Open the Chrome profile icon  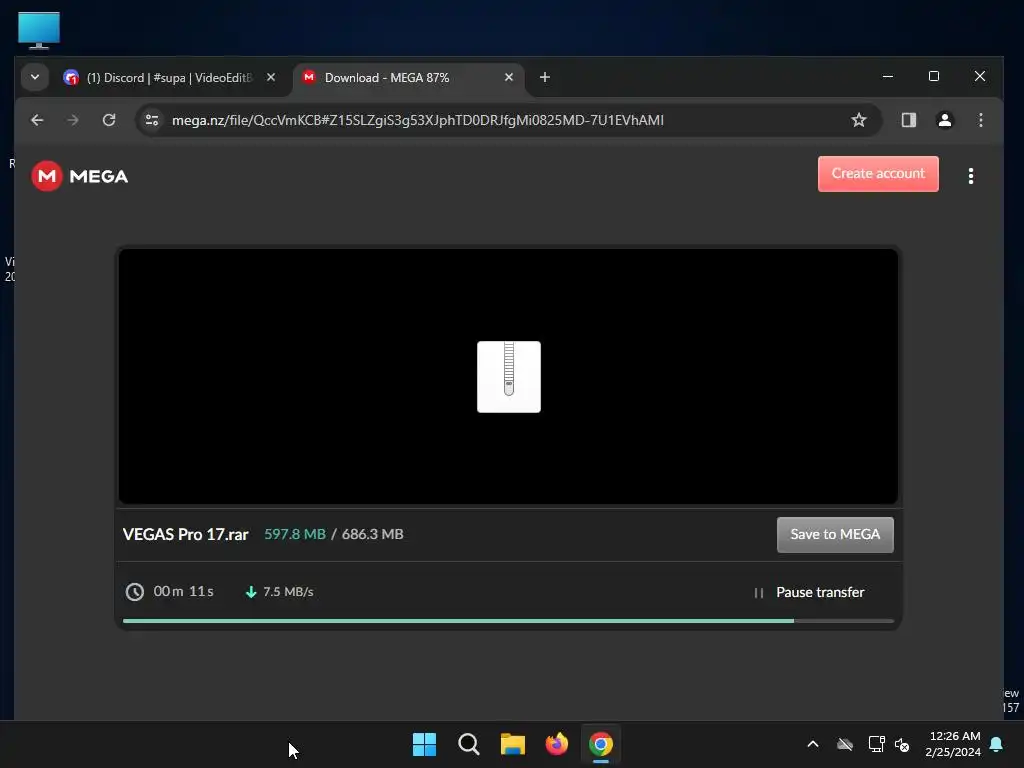tap(944, 120)
